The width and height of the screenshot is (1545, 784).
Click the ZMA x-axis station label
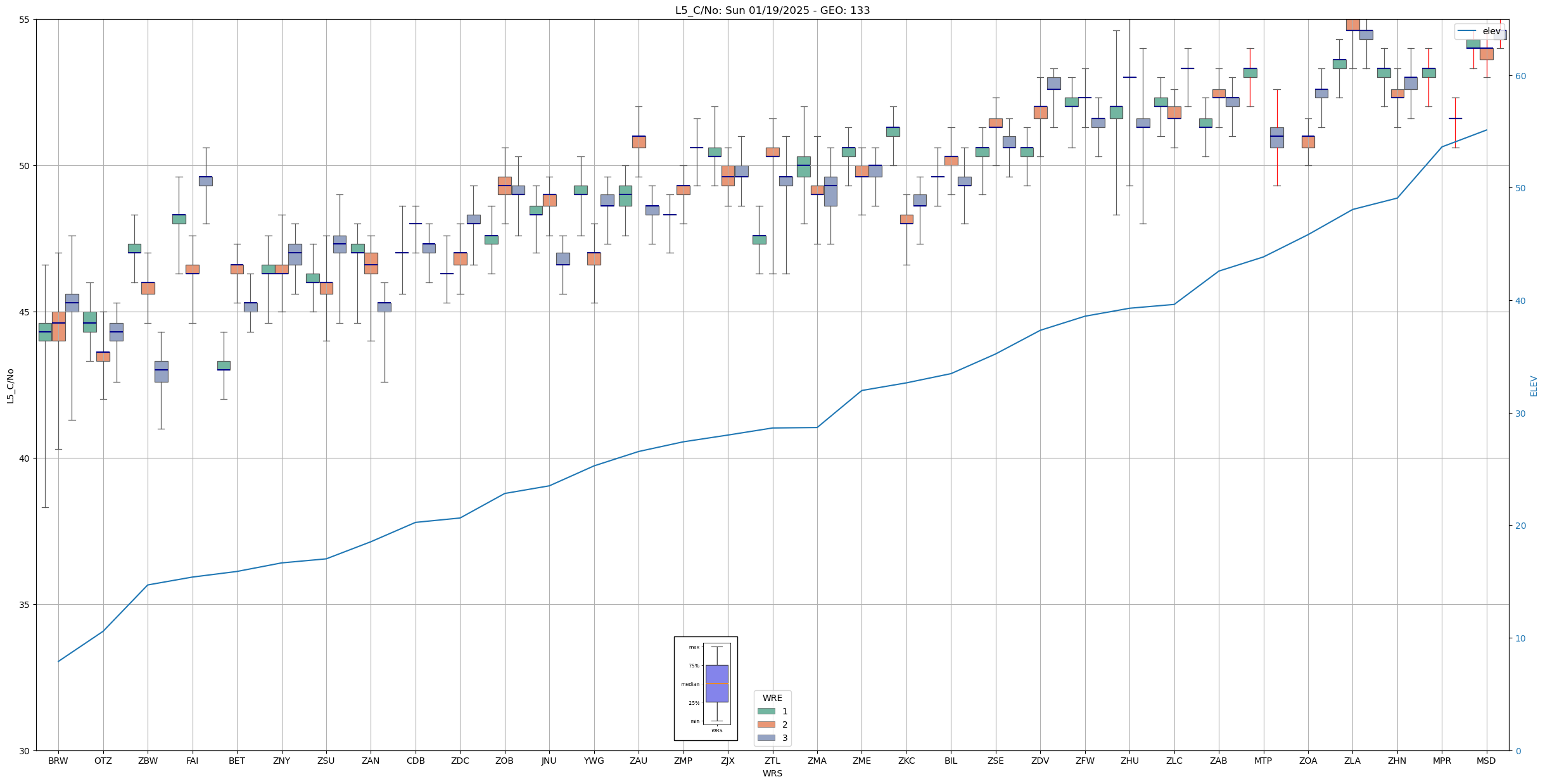(x=817, y=761)
